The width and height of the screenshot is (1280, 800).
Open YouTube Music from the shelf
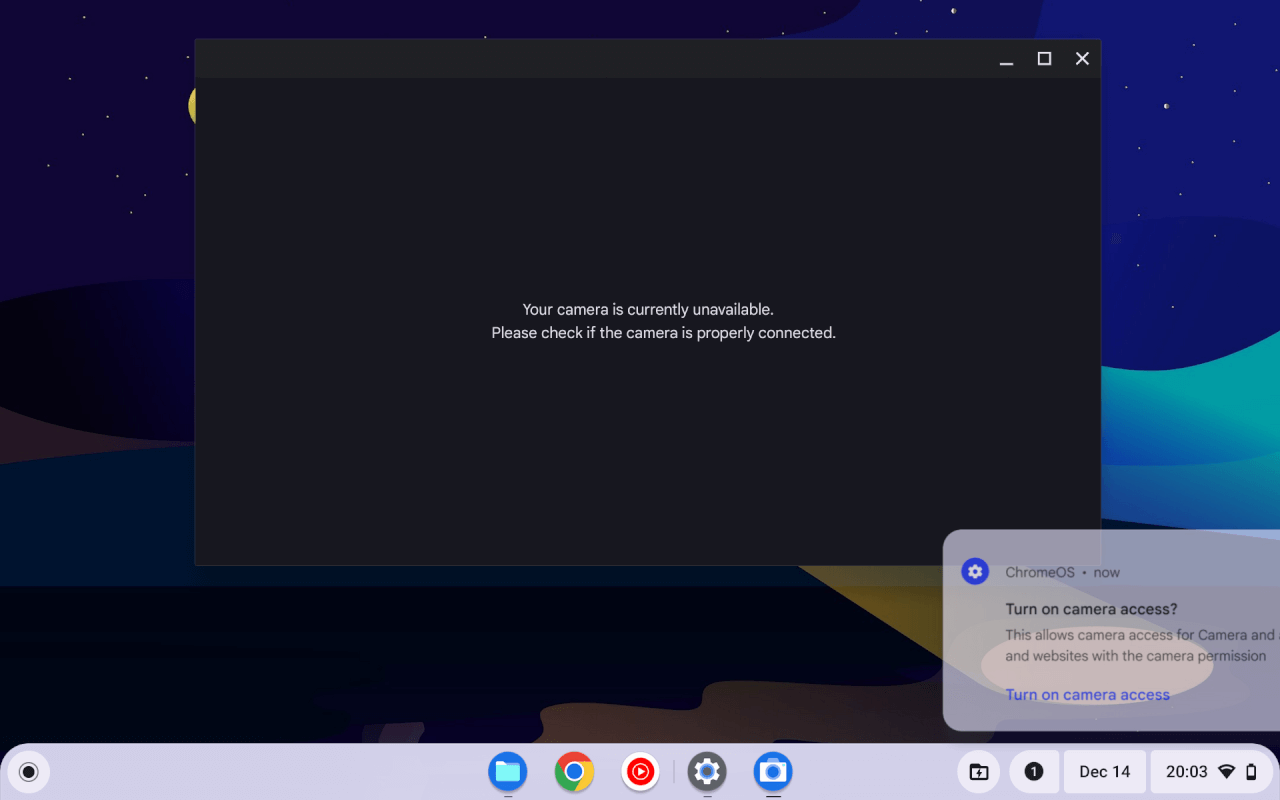click(639, 771)
